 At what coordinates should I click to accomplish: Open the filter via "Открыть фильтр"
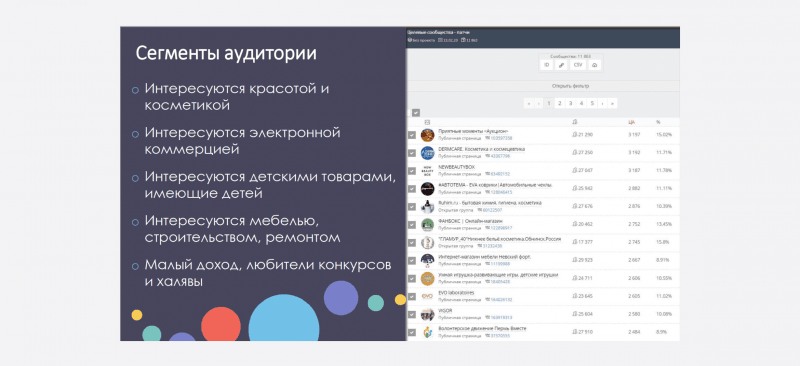(x=570, y=86)
